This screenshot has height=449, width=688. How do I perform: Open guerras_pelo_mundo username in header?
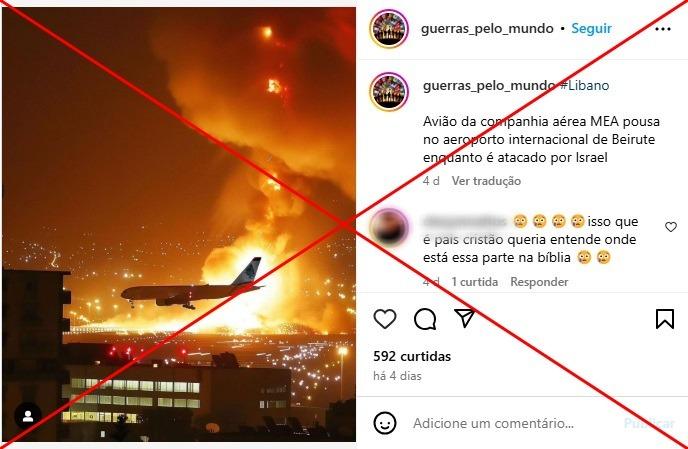(x=487, y=29)
